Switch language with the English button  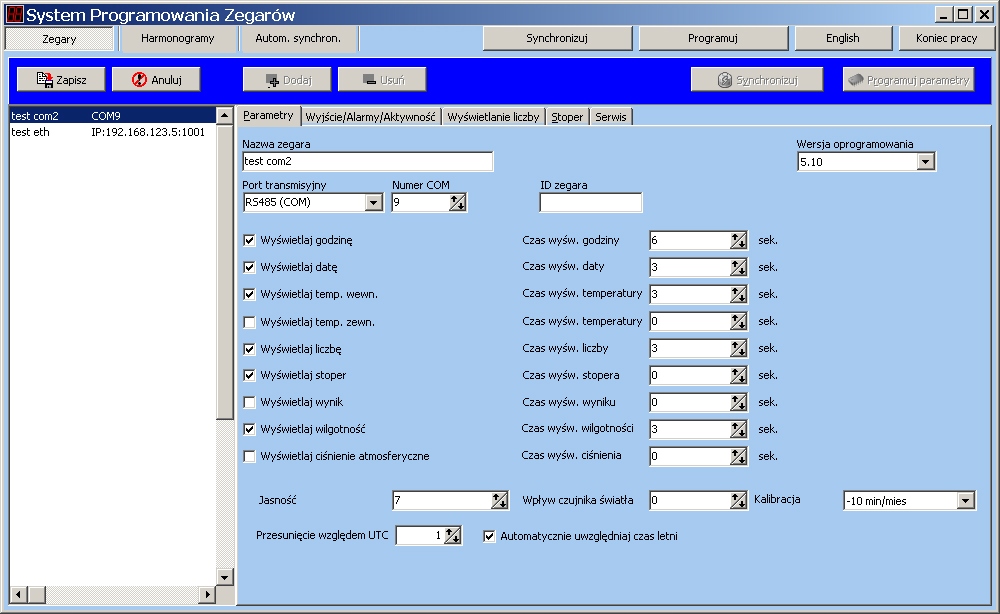(843, 38)
